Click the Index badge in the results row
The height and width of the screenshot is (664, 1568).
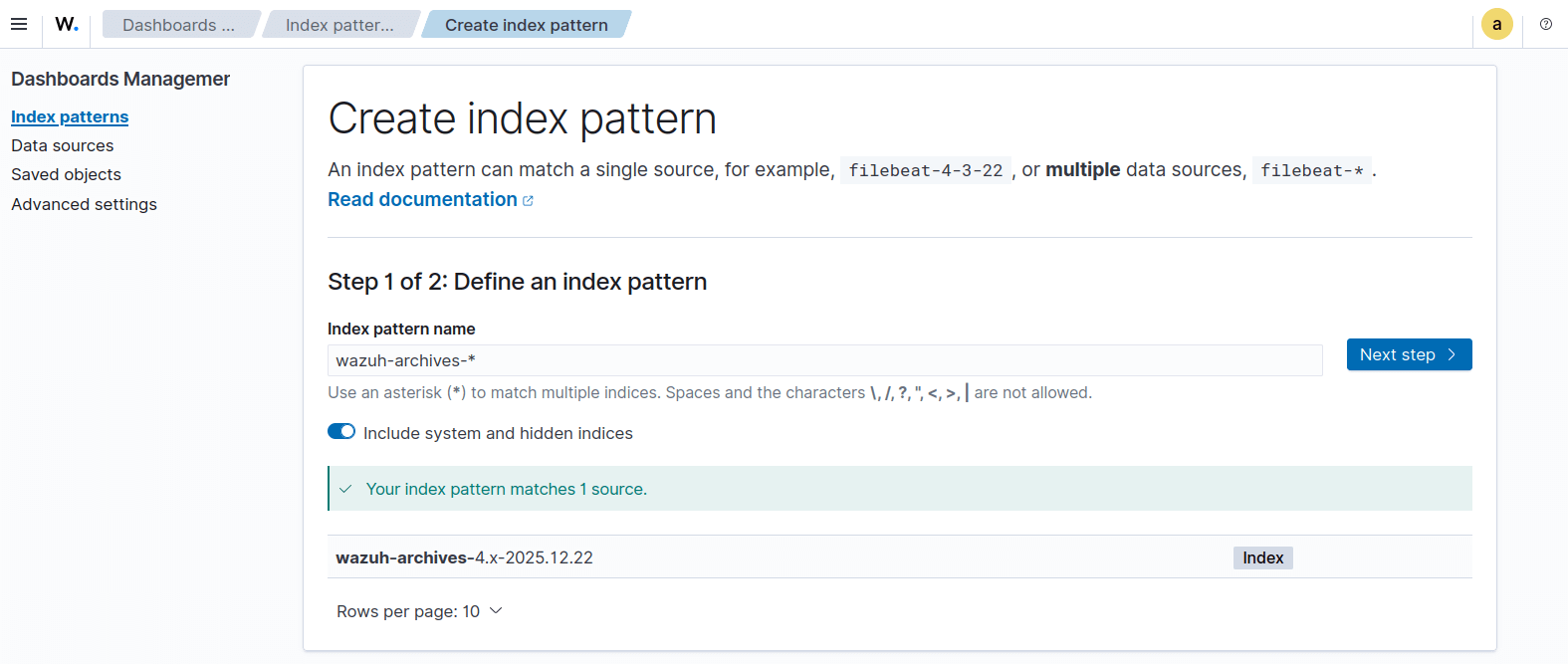1262,557
